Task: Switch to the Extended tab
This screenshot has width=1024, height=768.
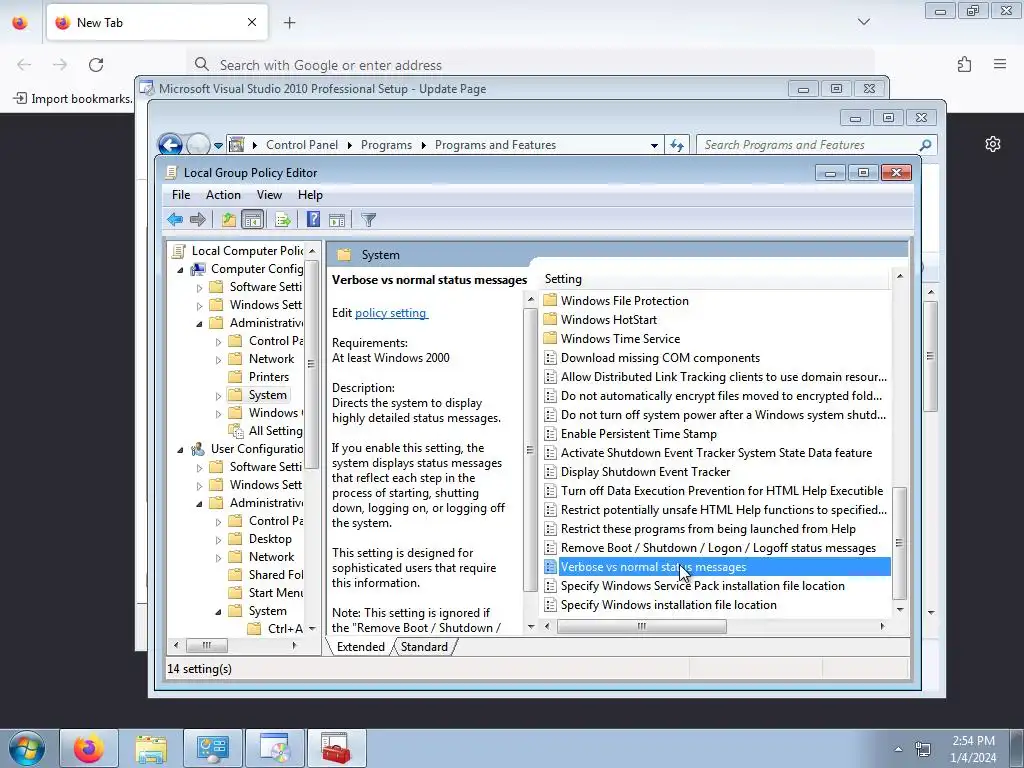Action: click(360, 647)
